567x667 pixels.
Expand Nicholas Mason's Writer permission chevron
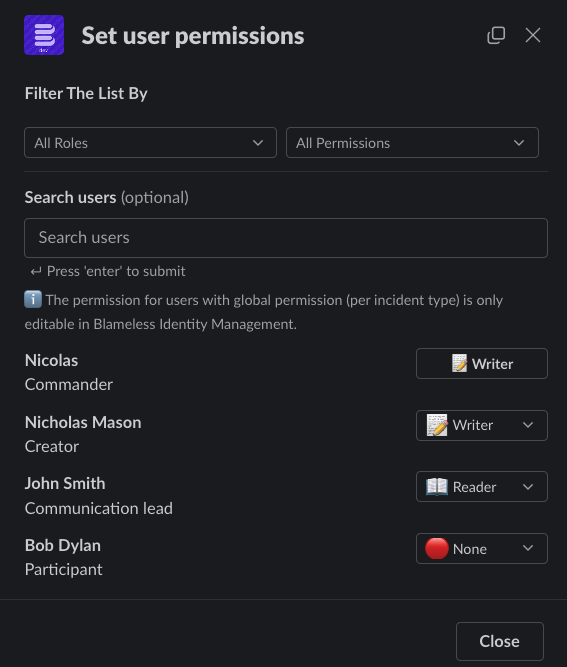pyautogui.click(x=528, y=425)
